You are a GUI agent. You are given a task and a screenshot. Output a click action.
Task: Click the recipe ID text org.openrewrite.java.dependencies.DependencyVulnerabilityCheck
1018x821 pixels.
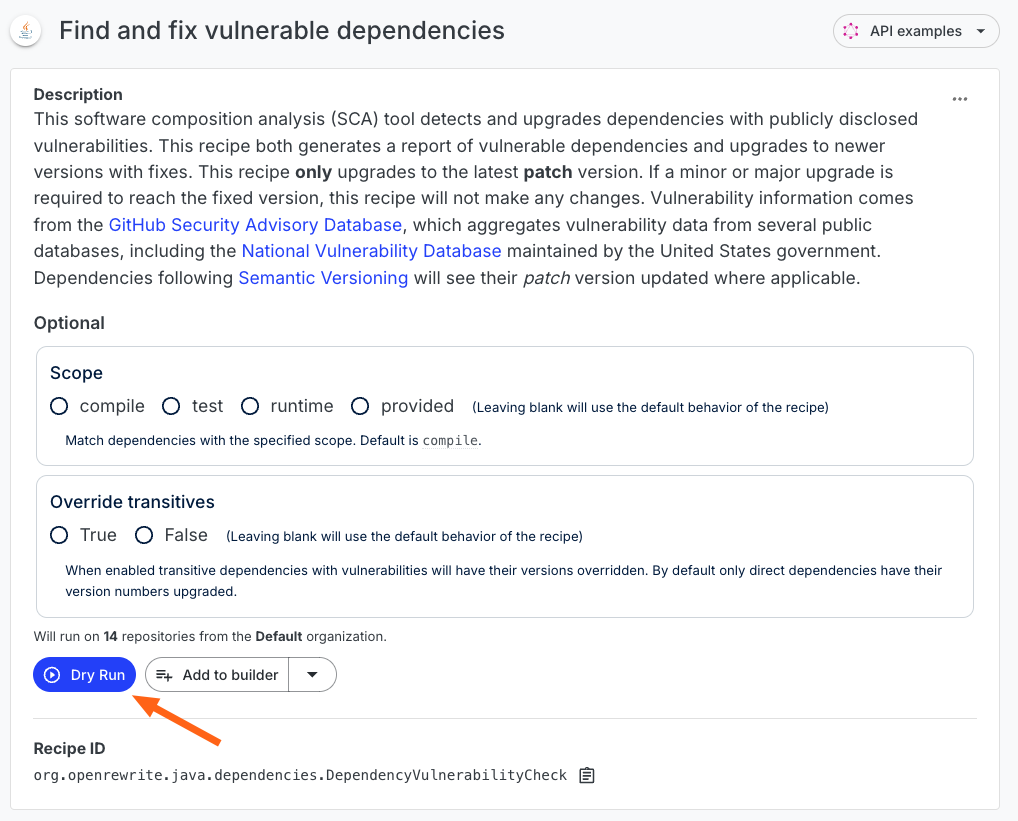(x=300, y=775)
